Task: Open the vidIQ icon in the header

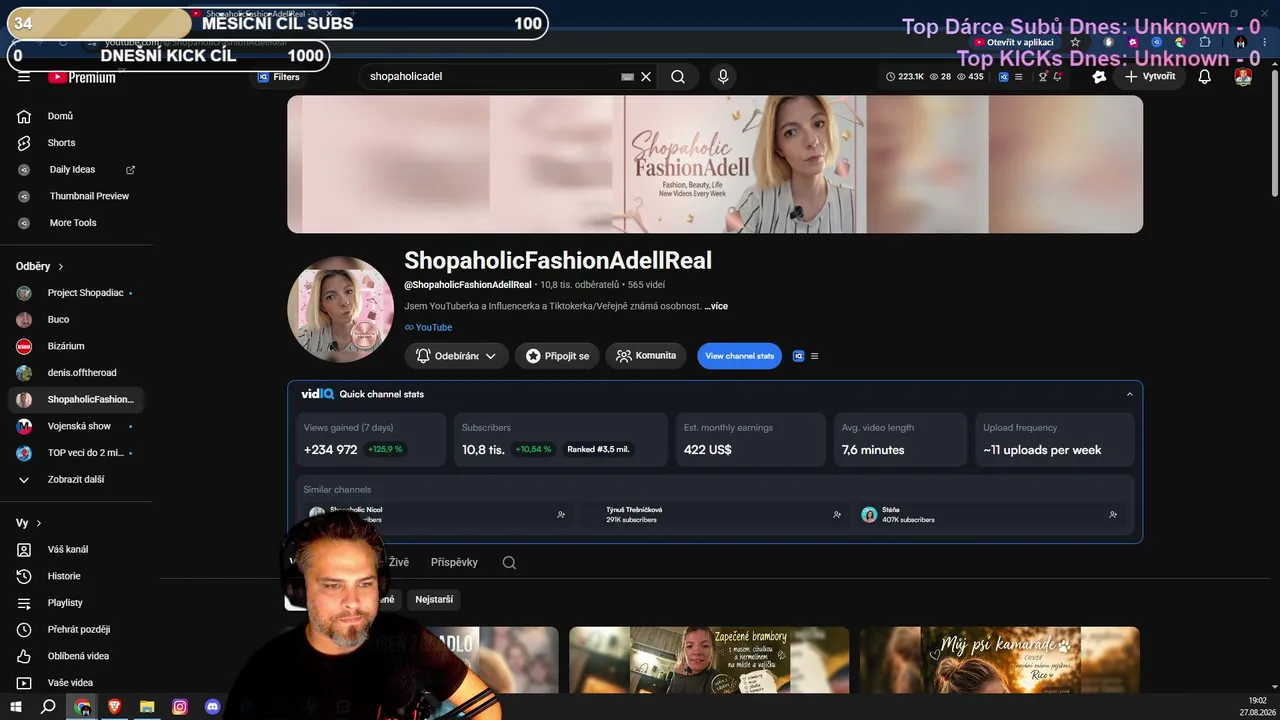Action: pyautogui.click(x=1003, y=77)
